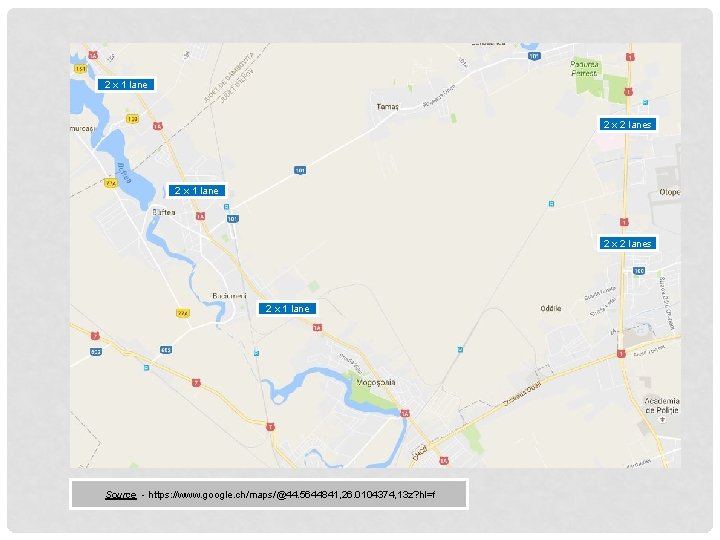Select the 2 x 2 lanes label nearest Pădurea
The height and width of the screenshot is (540, 720).
(x=627, y=124)
